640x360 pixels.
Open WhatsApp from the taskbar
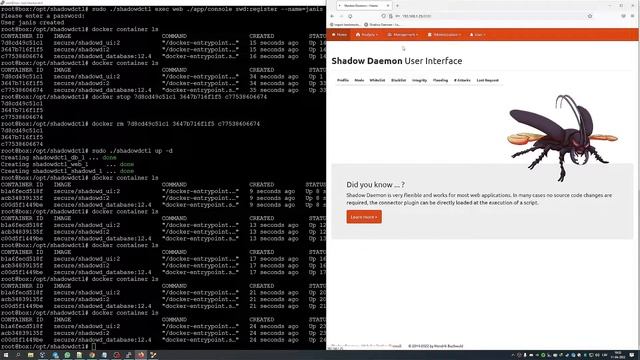[x=67, y=355]
